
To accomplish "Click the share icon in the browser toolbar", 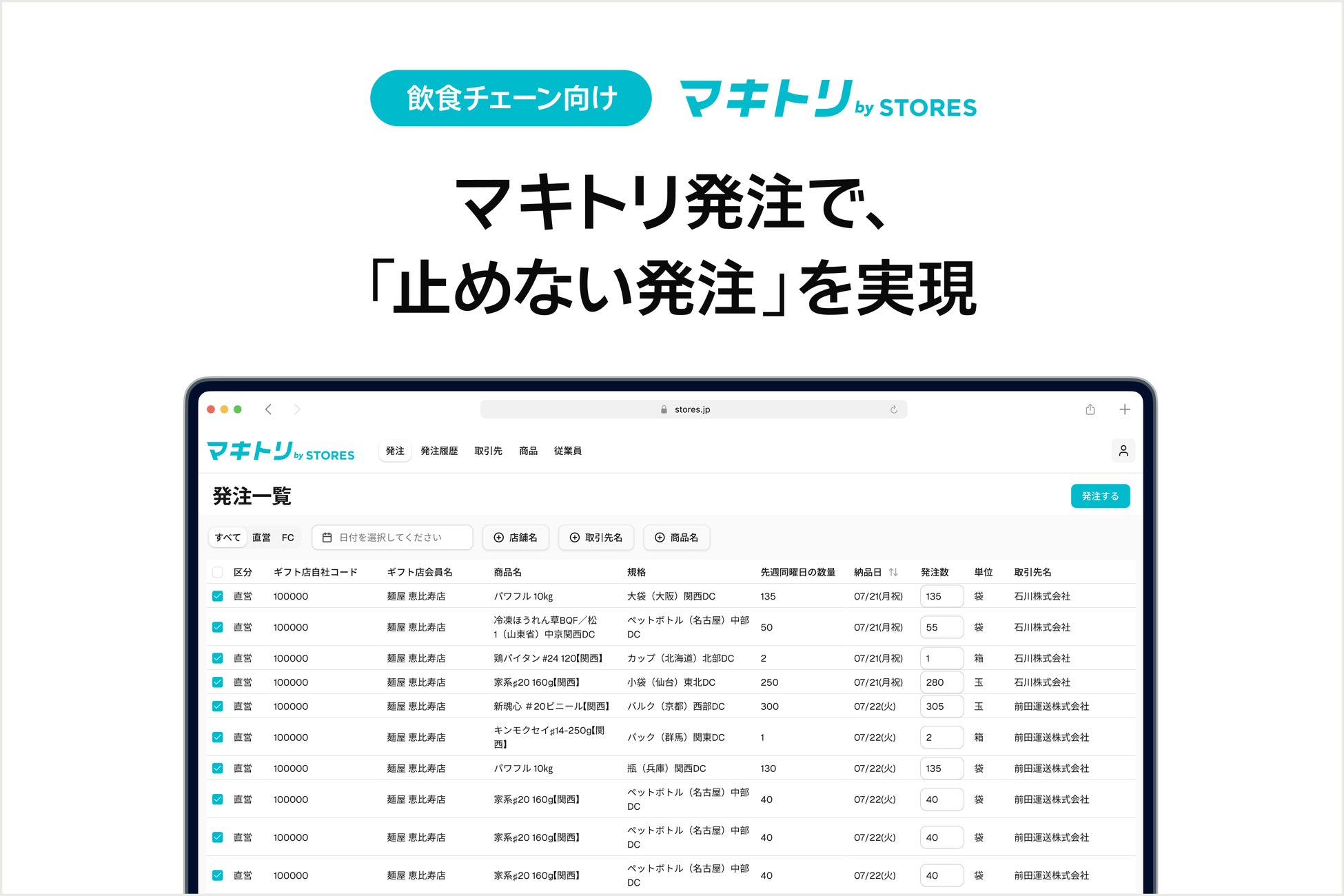I will click(x=1090, y=409).
